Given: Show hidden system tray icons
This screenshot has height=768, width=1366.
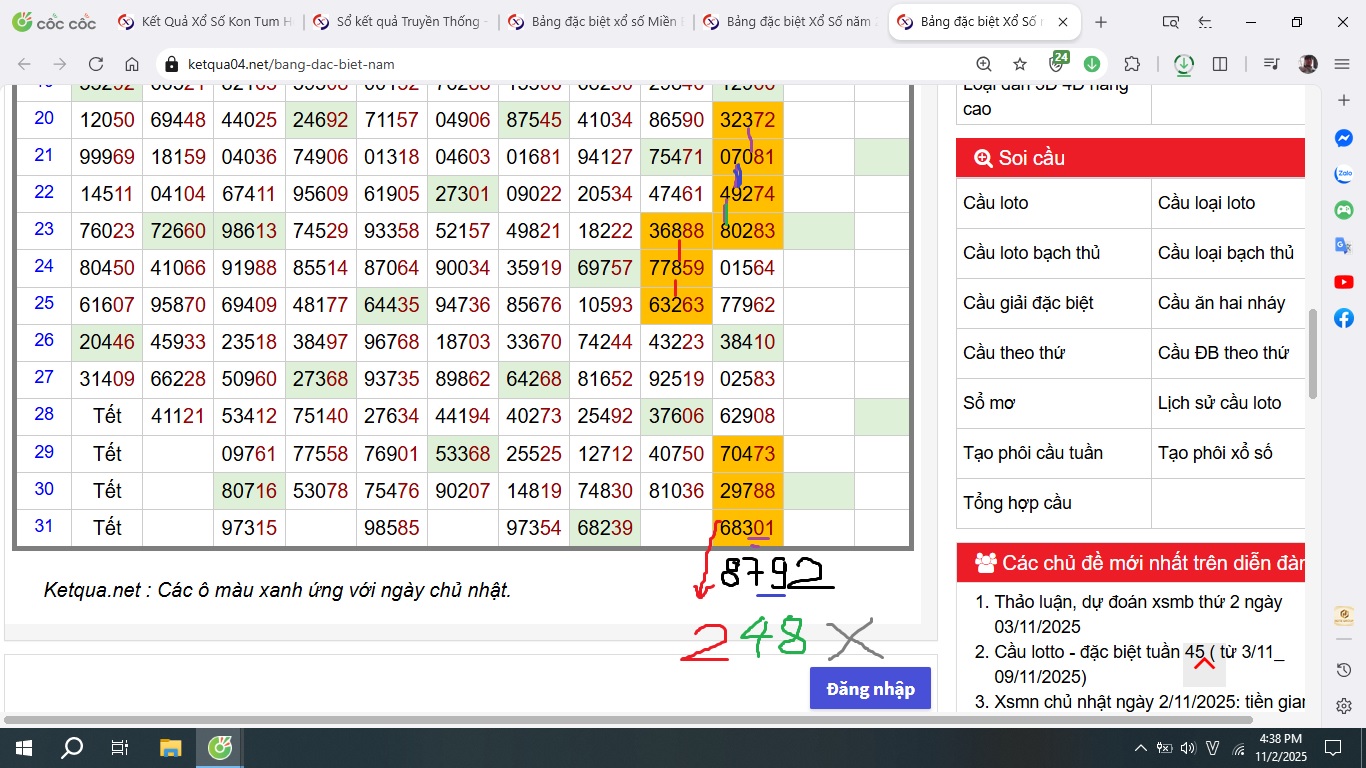Looking at the screenshot, I should pyautogui.click(x=1140, y=748).
